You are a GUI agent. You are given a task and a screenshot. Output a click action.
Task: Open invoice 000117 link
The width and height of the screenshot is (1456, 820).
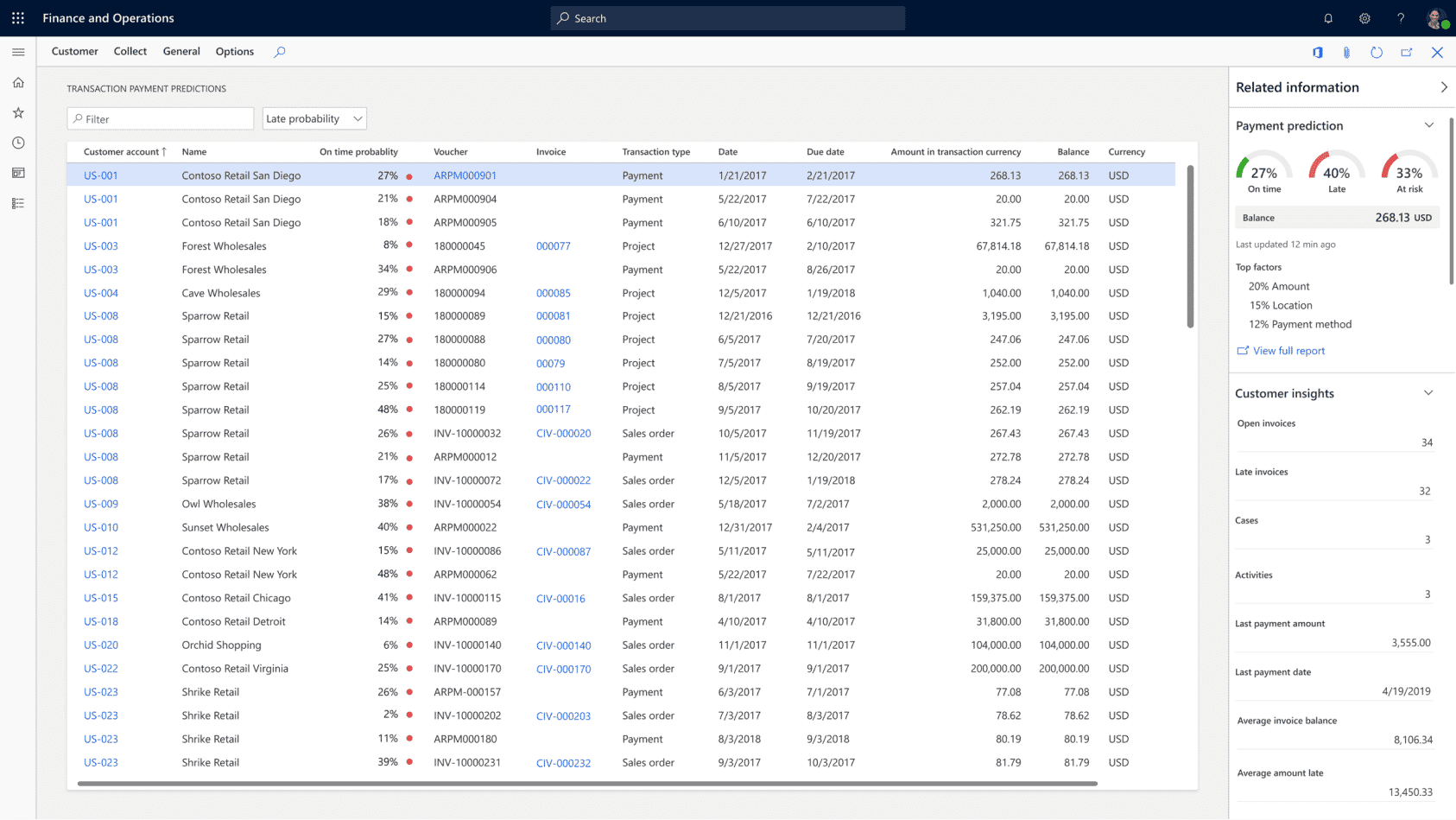(x=553, y=410)
